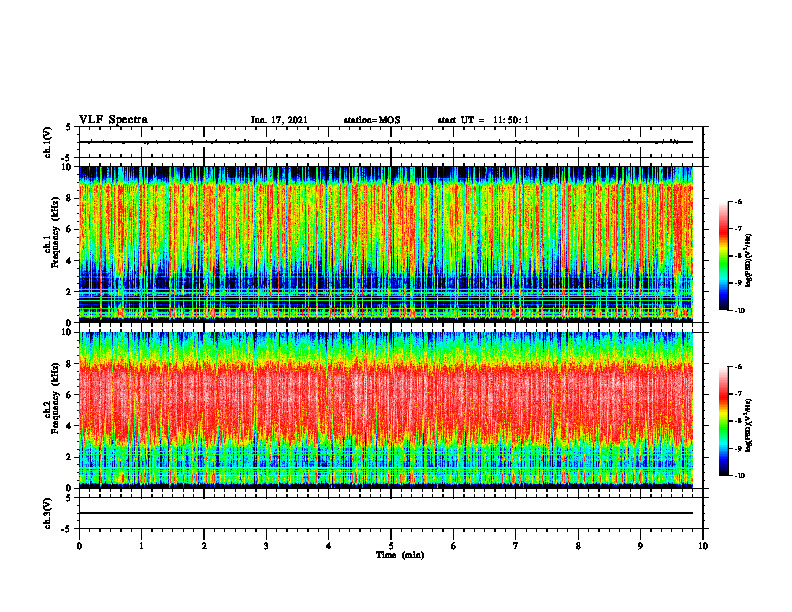Screen dimensions: 792x612
Task: Click the "station=MOS" header text
Action: [x=372, y=120]
